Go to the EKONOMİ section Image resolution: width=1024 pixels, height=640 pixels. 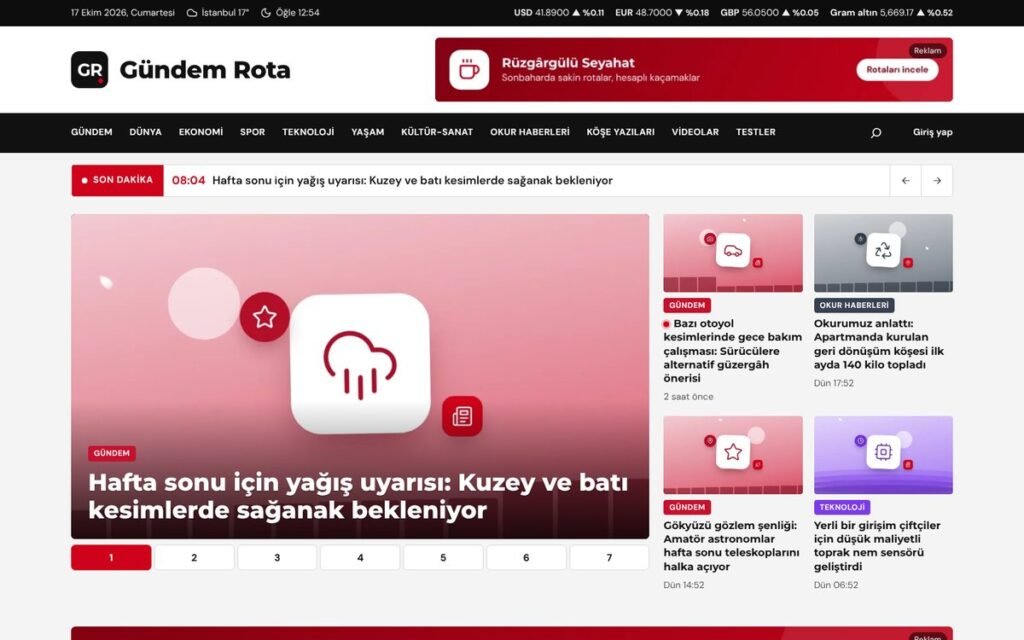click(x=200, y=132)
